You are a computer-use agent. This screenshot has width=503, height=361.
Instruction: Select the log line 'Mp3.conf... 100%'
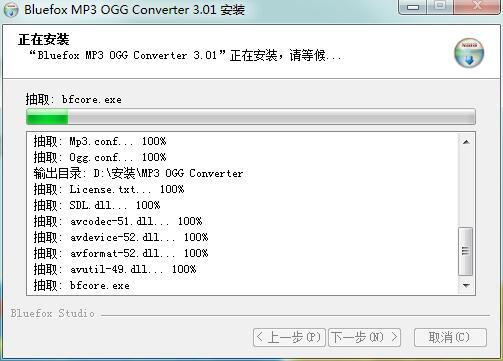(x=100, y=141)
